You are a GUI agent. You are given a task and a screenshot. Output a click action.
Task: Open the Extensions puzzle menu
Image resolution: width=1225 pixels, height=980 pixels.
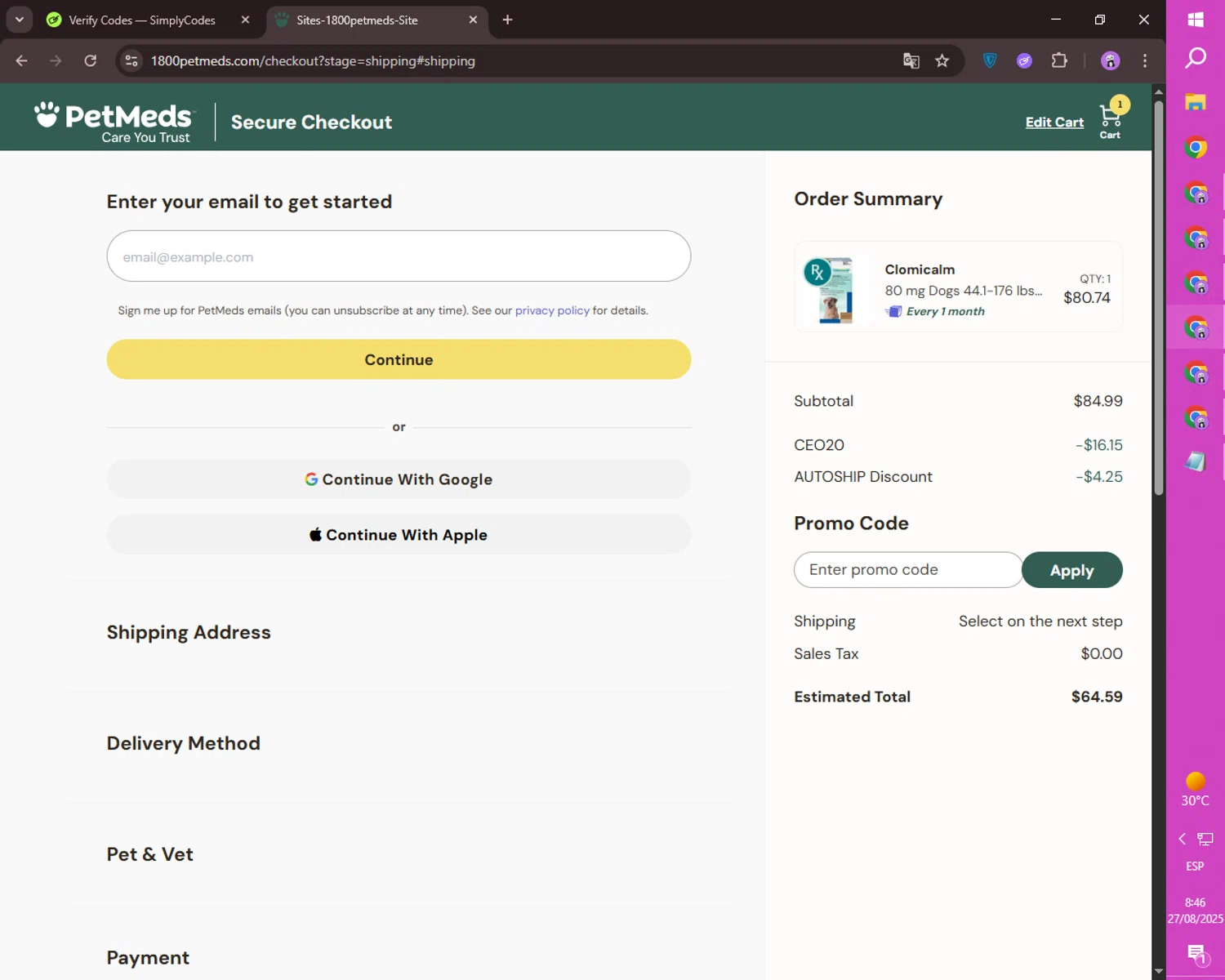click(x=1059, y=60)
